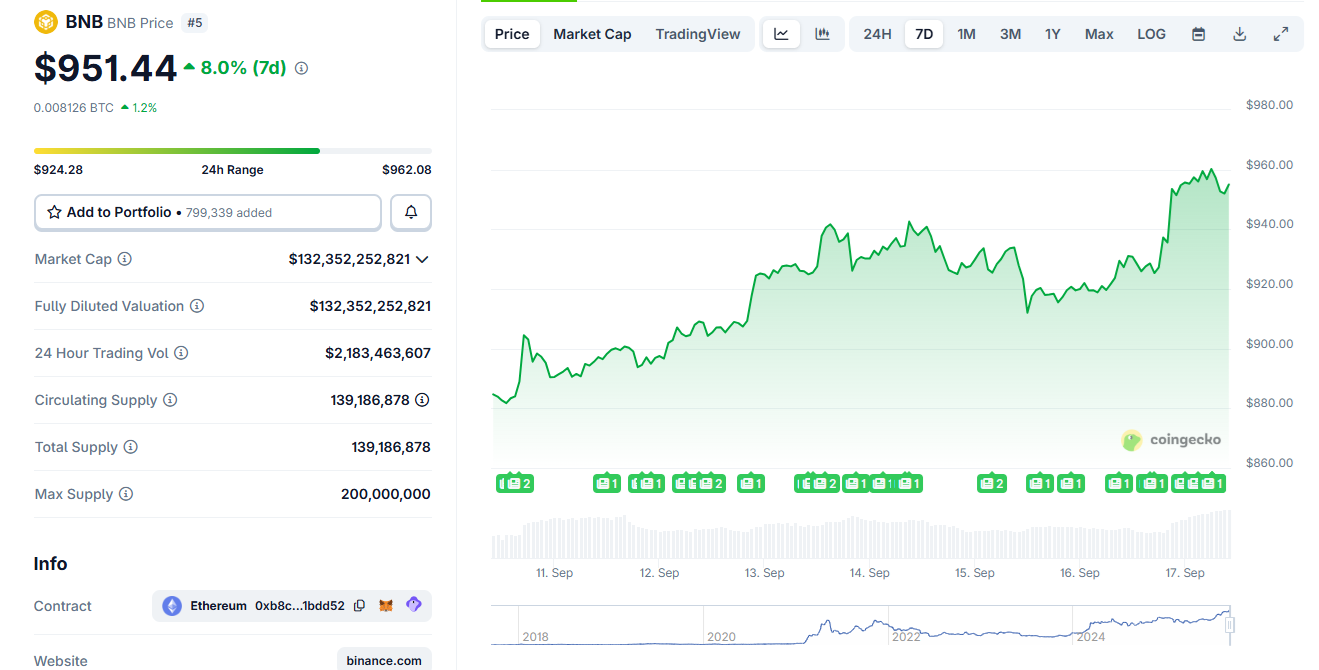The width and height of the screenshot is (1319, 670).
Task: Click the news marker near 13. Sep
Action: (x=751, y=484)
